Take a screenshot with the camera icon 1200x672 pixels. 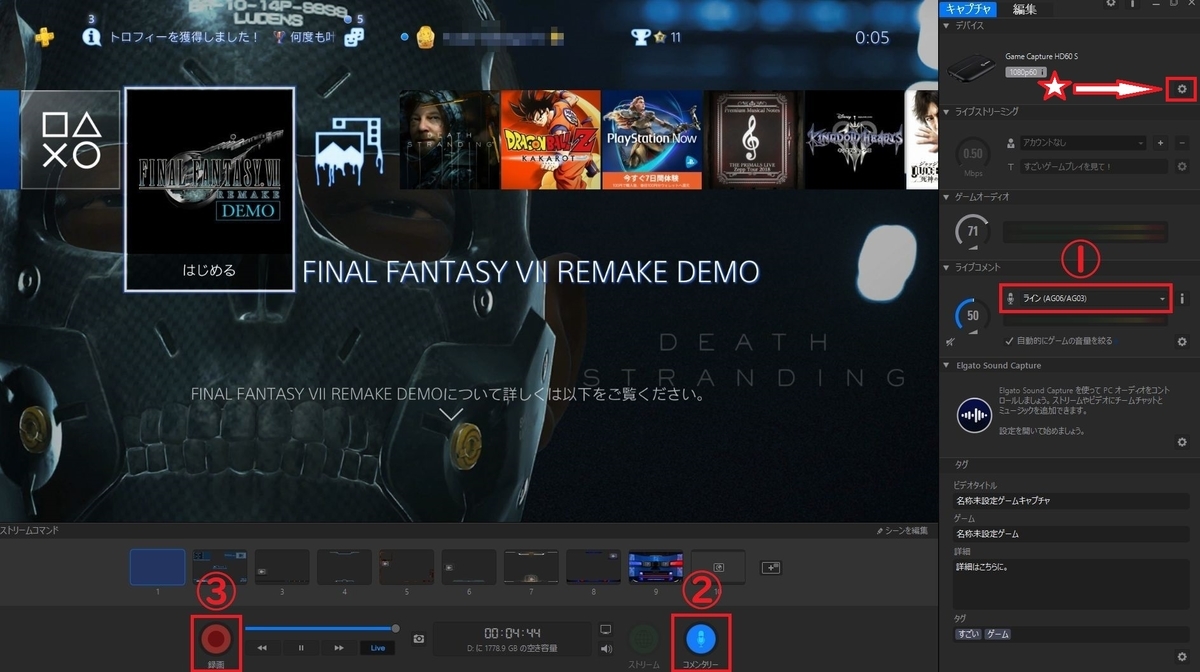click(419, 638)
